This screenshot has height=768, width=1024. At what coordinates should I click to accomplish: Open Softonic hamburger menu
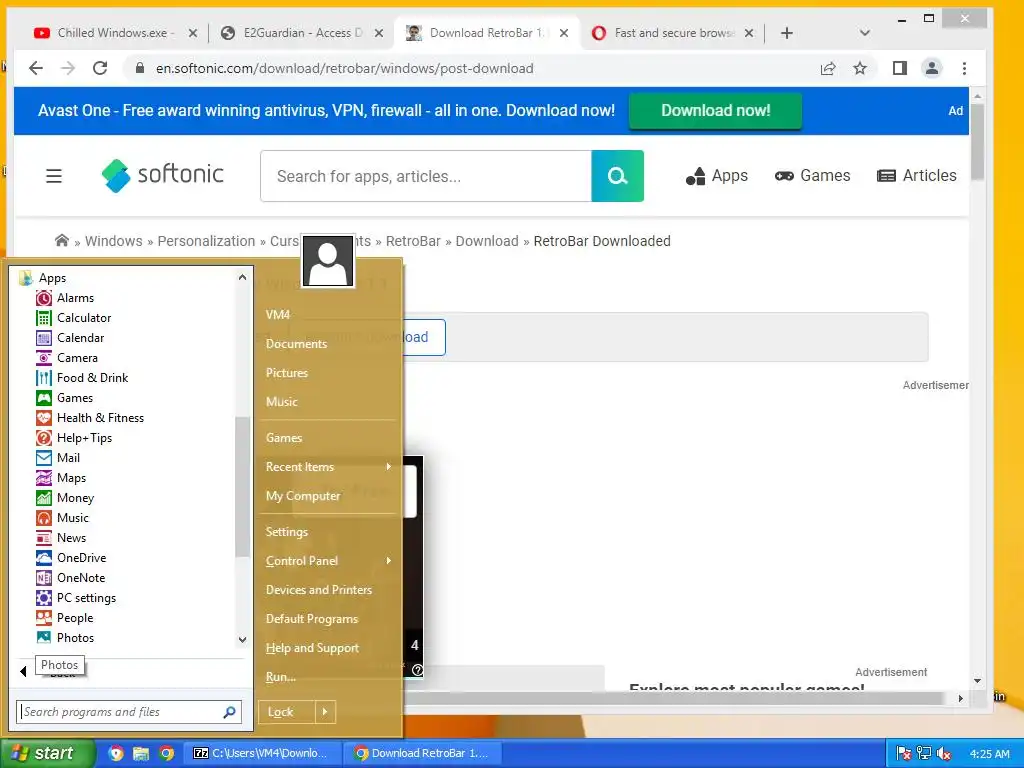[54, 176]
